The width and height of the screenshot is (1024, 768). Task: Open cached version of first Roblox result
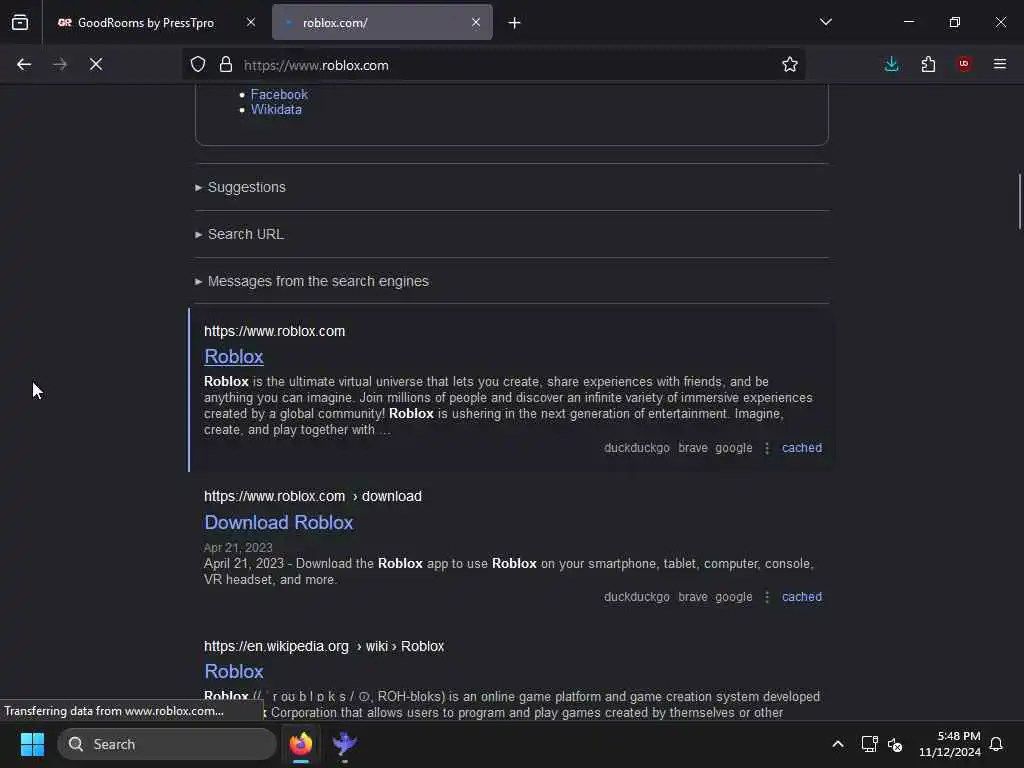(x=802, y=448)
